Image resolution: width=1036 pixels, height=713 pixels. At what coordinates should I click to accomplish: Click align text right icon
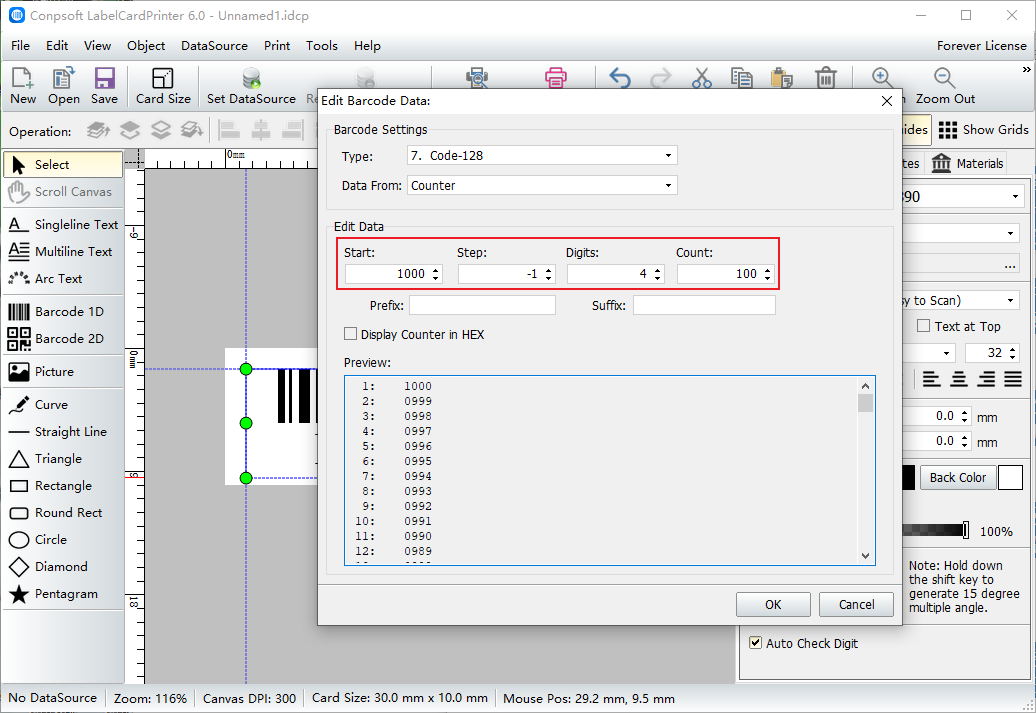point(986,379)
